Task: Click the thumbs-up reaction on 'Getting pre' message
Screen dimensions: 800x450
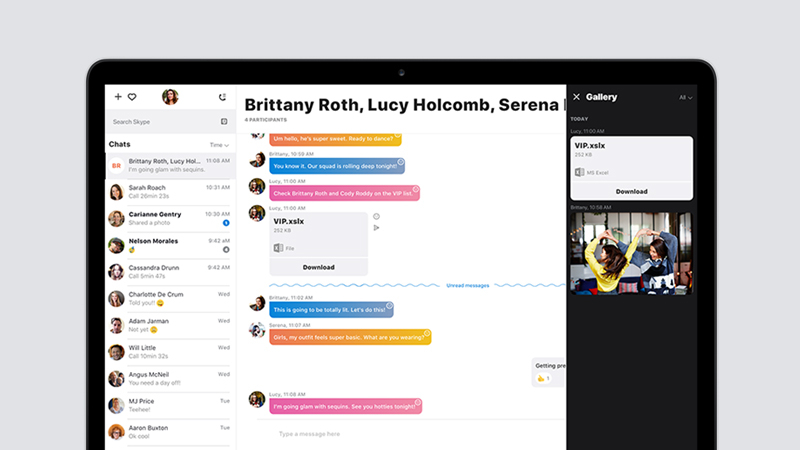Action: [x=543, y=378]
